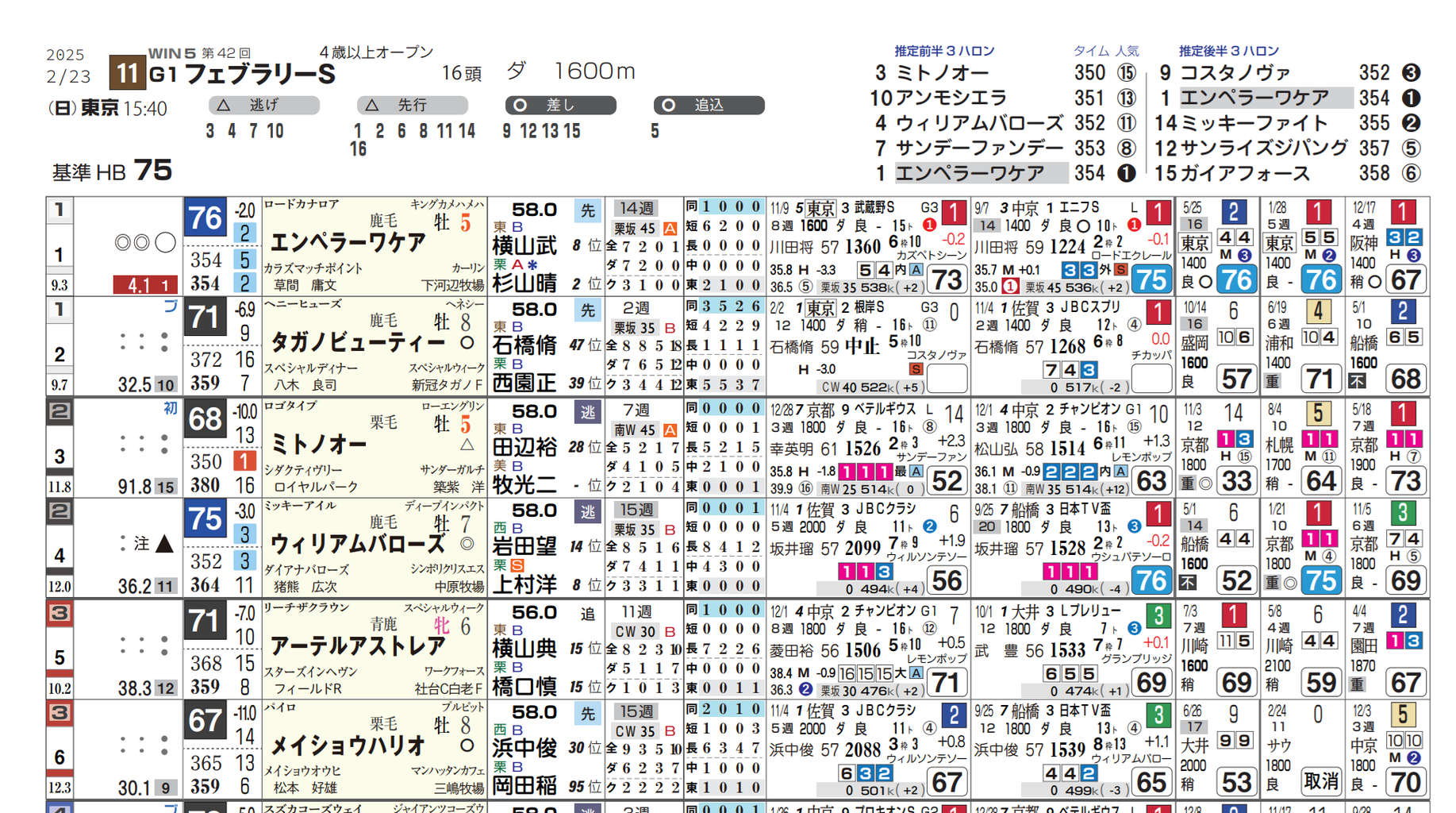Screen dimensions: 1456x813
Task: Click the 取消 box in メイショウハリオ's row
Action: click(1320, 781)
